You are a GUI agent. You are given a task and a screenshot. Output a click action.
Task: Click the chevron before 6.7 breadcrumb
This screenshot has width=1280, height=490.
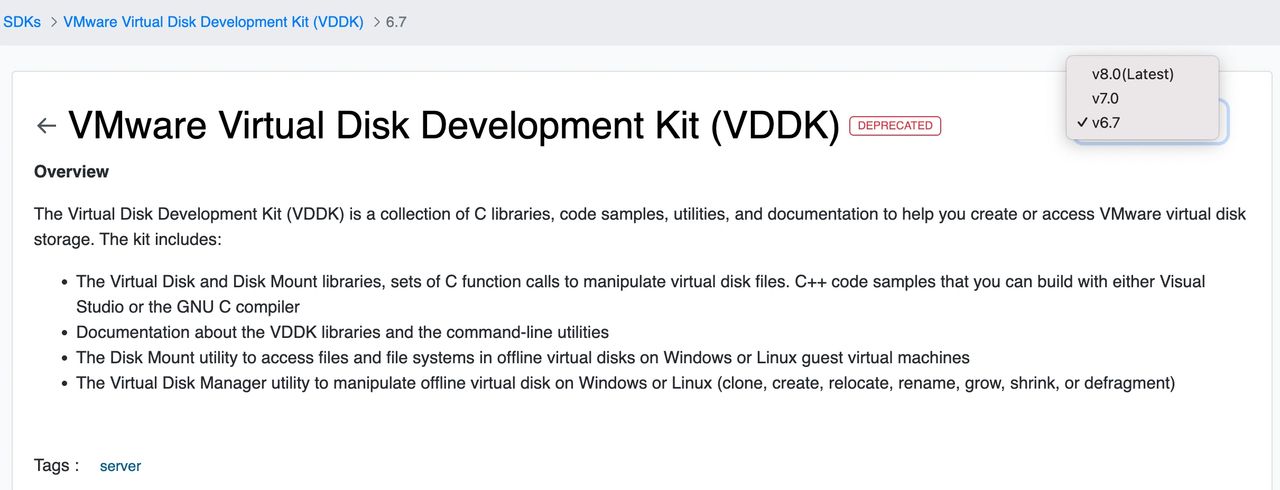[375, 21]
